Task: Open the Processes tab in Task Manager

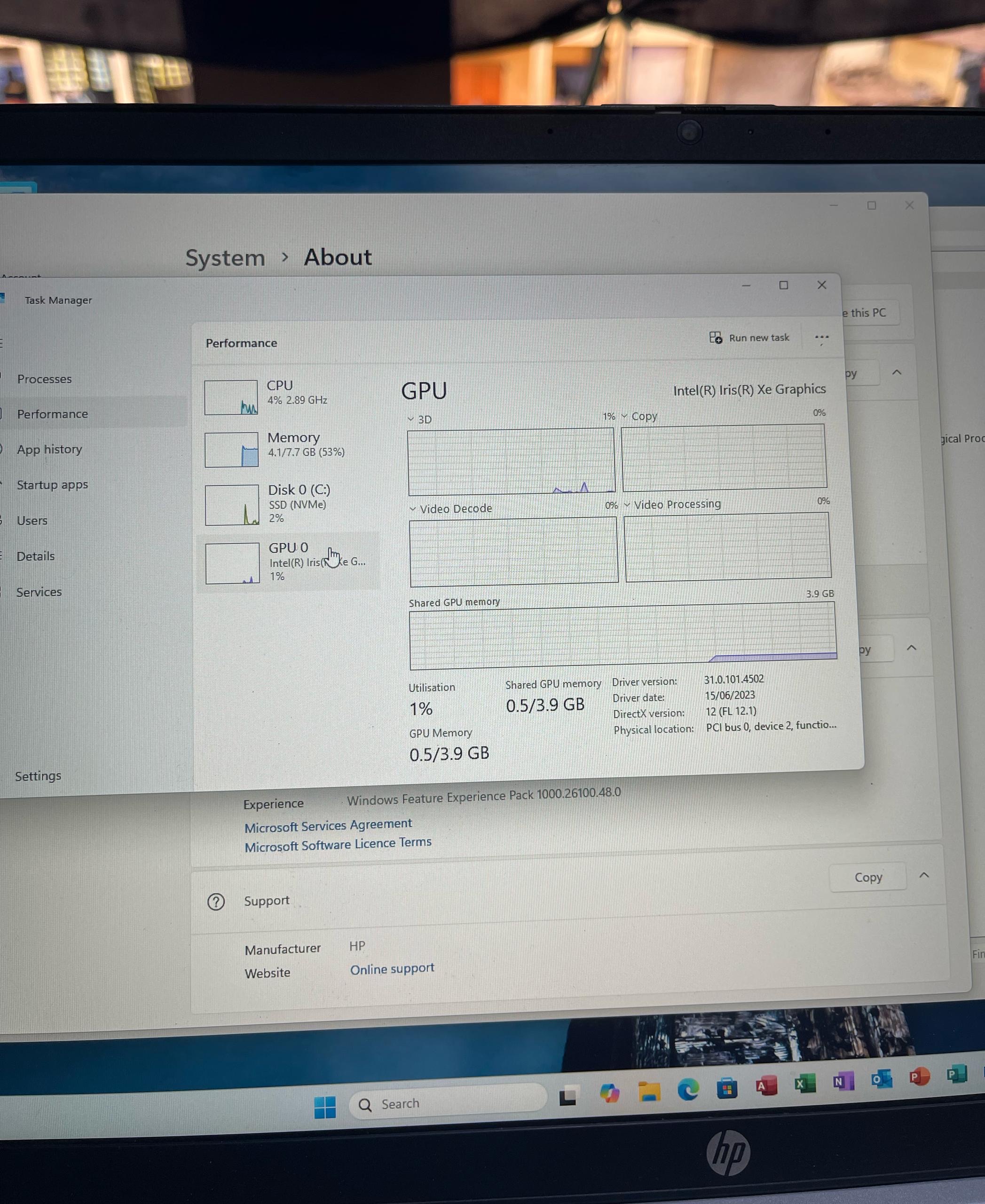Action: 44,379
